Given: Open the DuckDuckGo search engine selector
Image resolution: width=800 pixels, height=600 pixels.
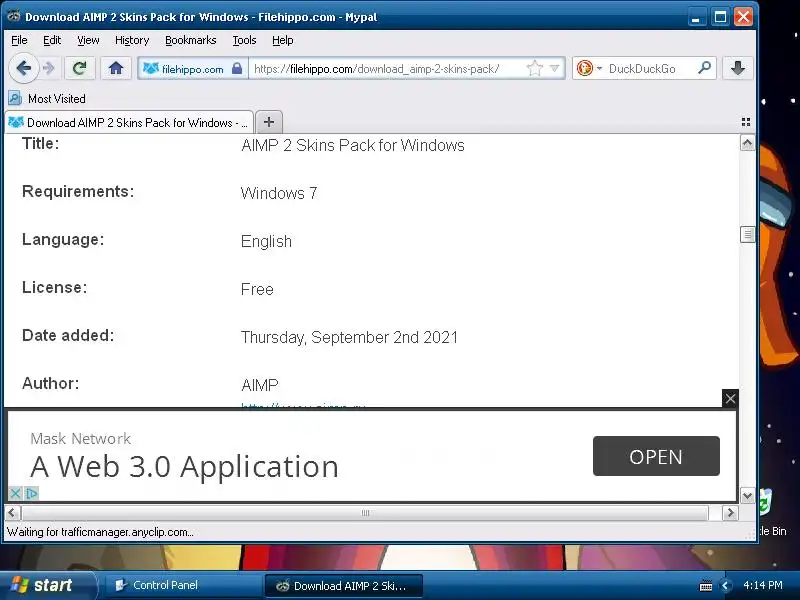Looking at the screenshot, I should tap(589, 68).
